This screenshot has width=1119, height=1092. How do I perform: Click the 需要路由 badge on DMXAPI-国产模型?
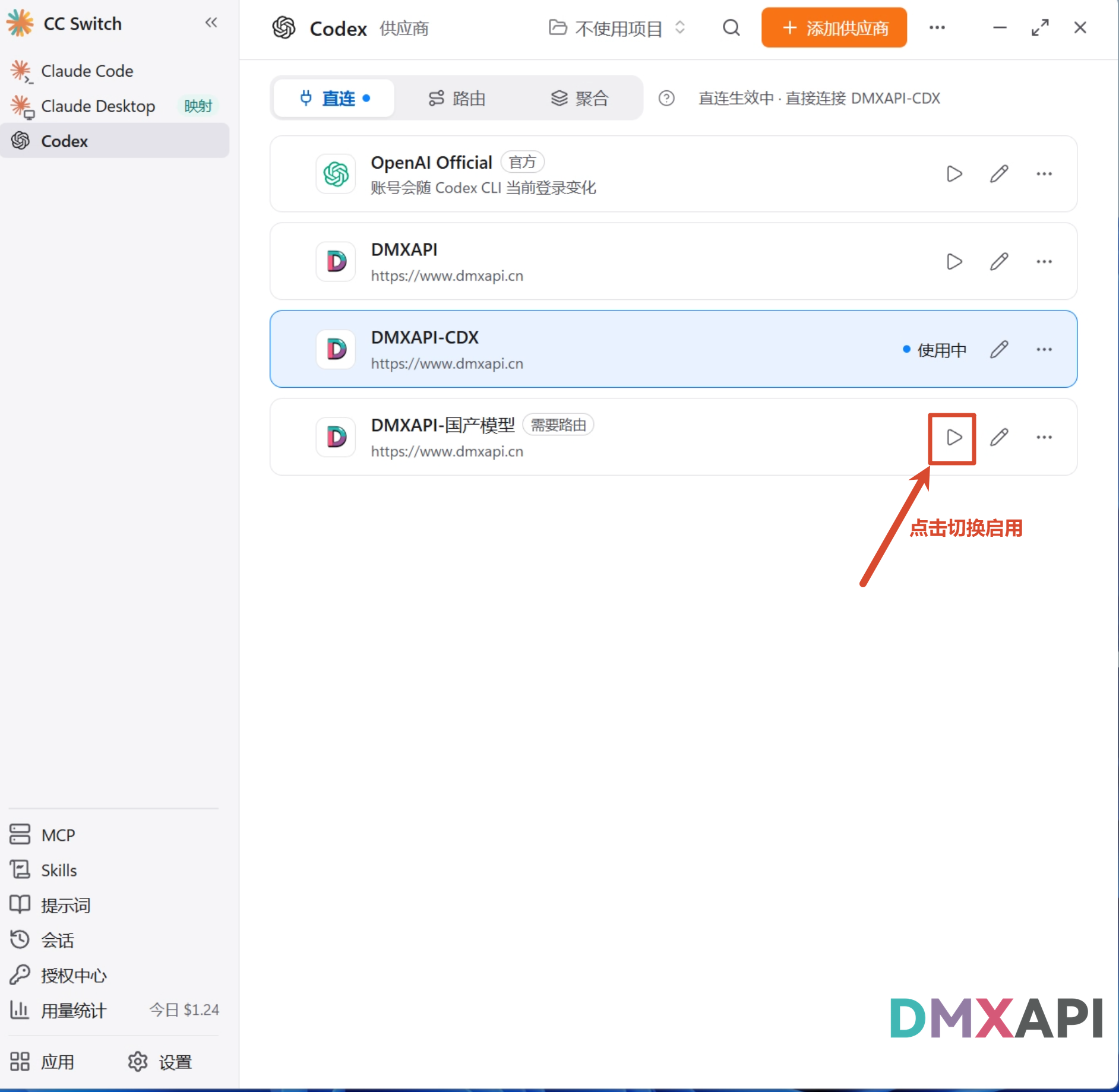[558, 425]
